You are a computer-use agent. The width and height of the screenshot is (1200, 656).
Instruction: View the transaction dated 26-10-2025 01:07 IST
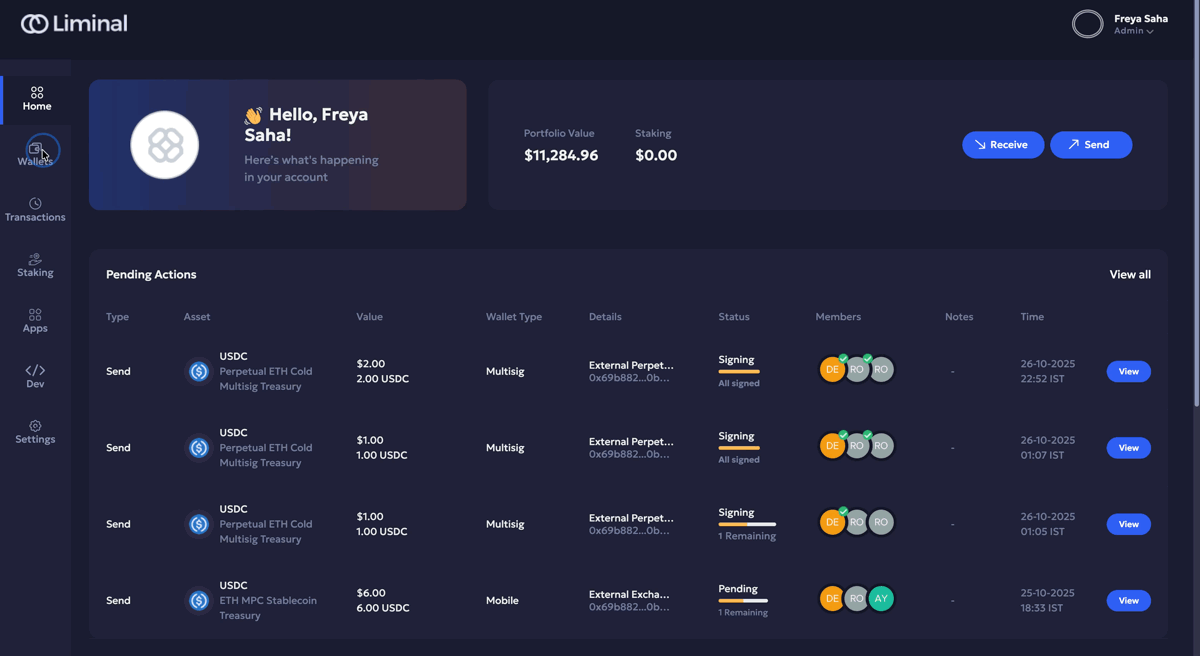point(1128,448)
